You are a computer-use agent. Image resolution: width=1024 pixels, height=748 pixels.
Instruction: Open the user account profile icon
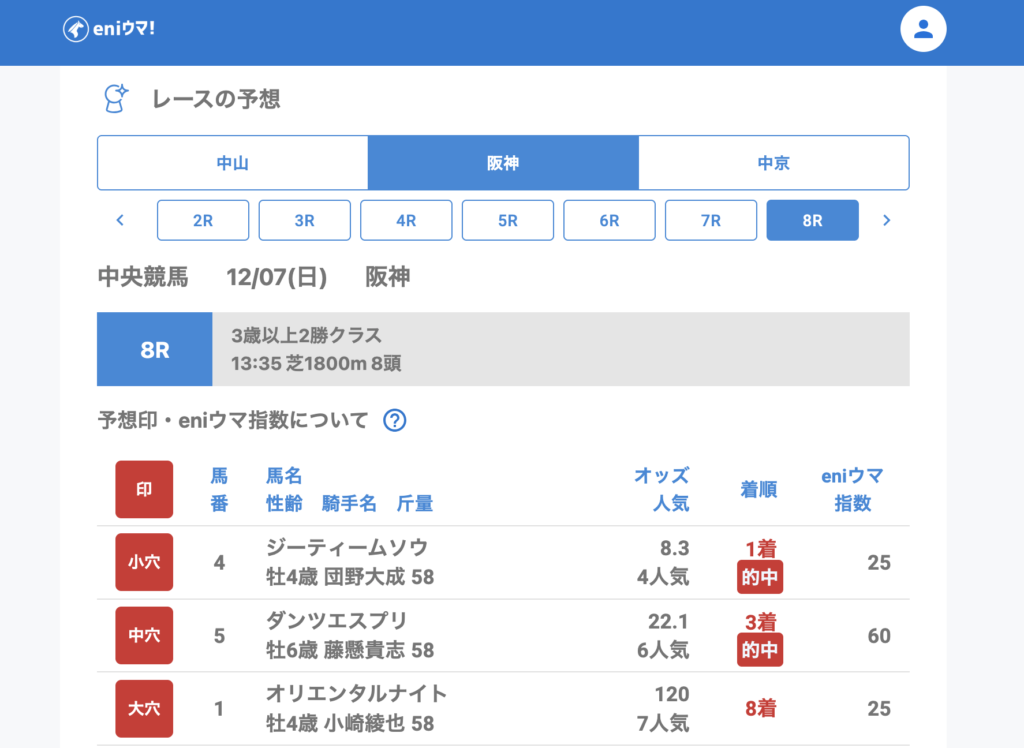point(923,30)
